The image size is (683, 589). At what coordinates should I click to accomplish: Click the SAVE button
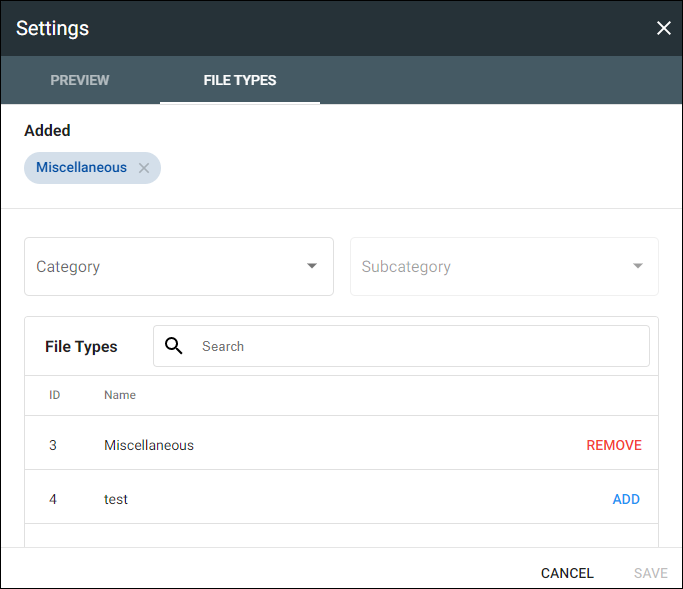651,573
